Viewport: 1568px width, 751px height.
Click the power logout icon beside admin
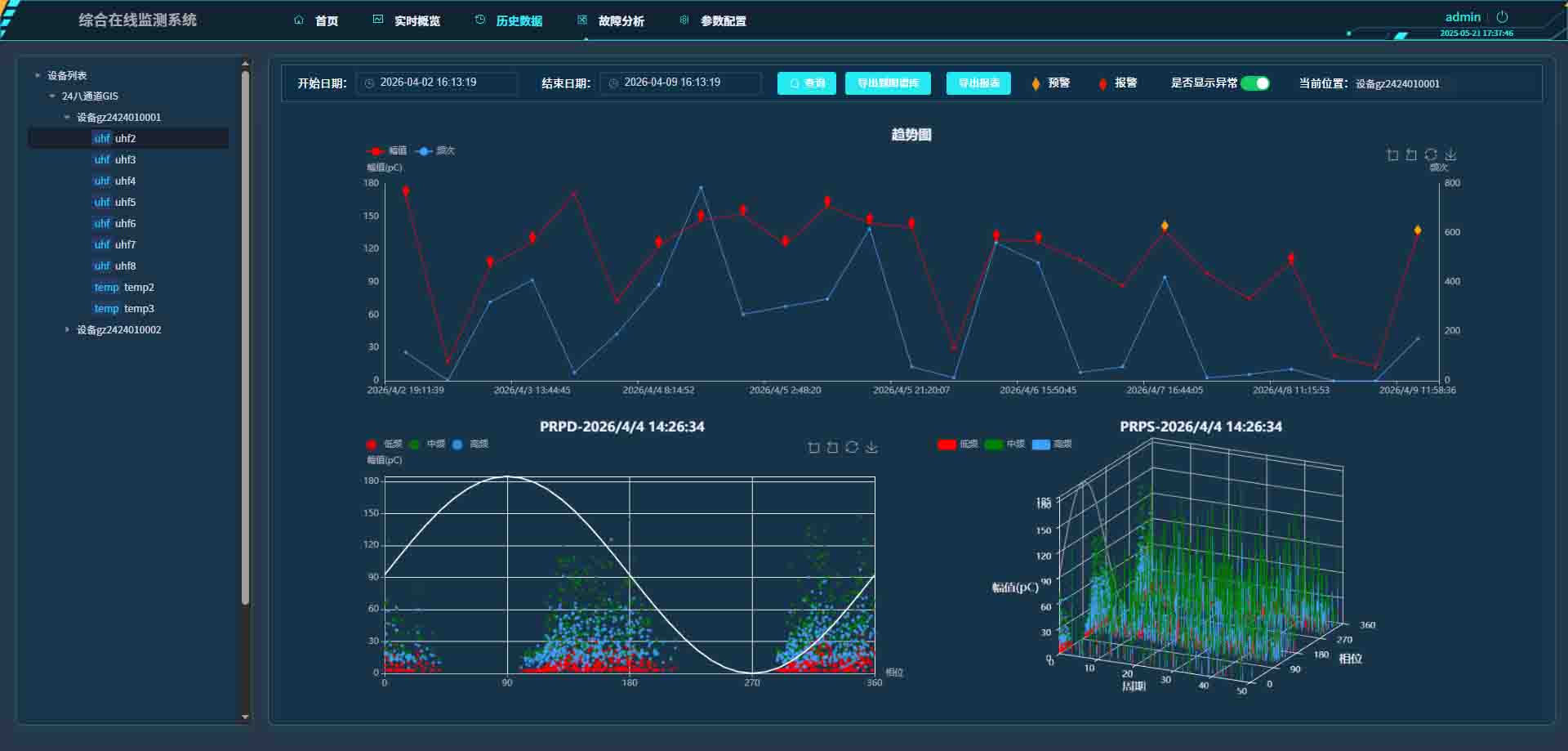(x=1502, y=17)
